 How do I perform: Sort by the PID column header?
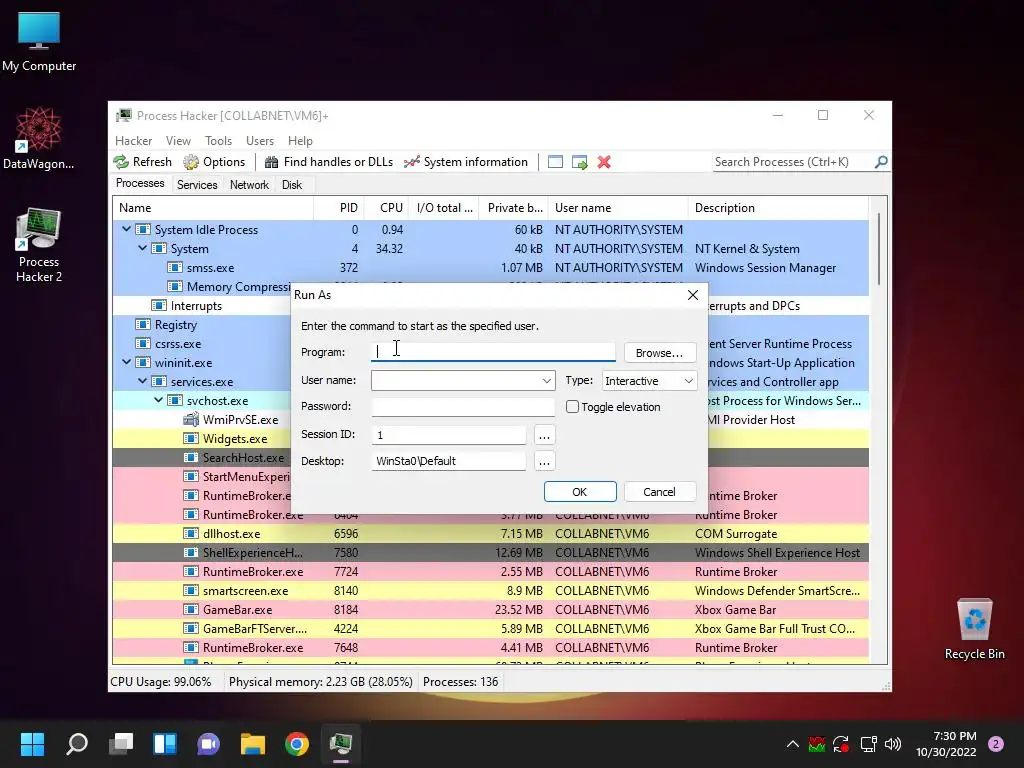tap(339, 208)
